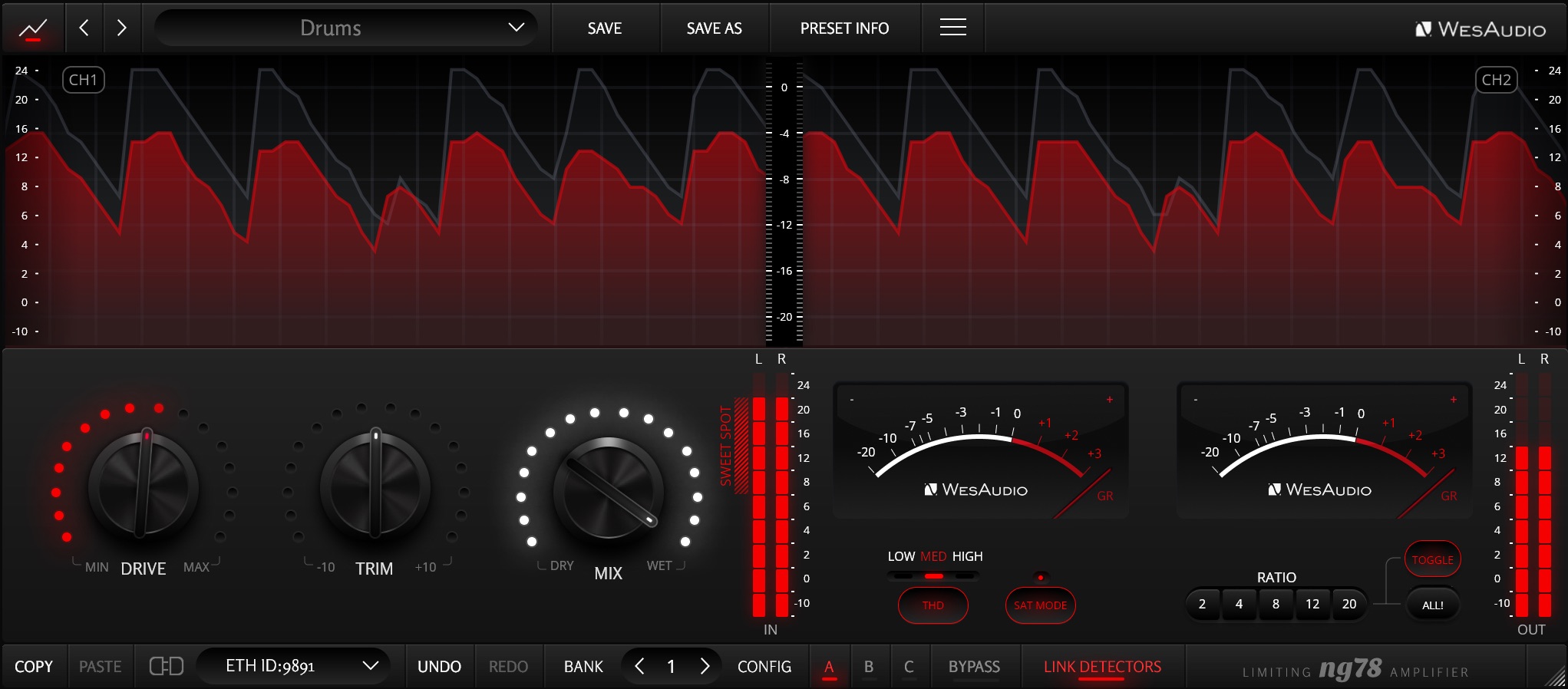Switch to preset slot C

click(x=909, y=667)
